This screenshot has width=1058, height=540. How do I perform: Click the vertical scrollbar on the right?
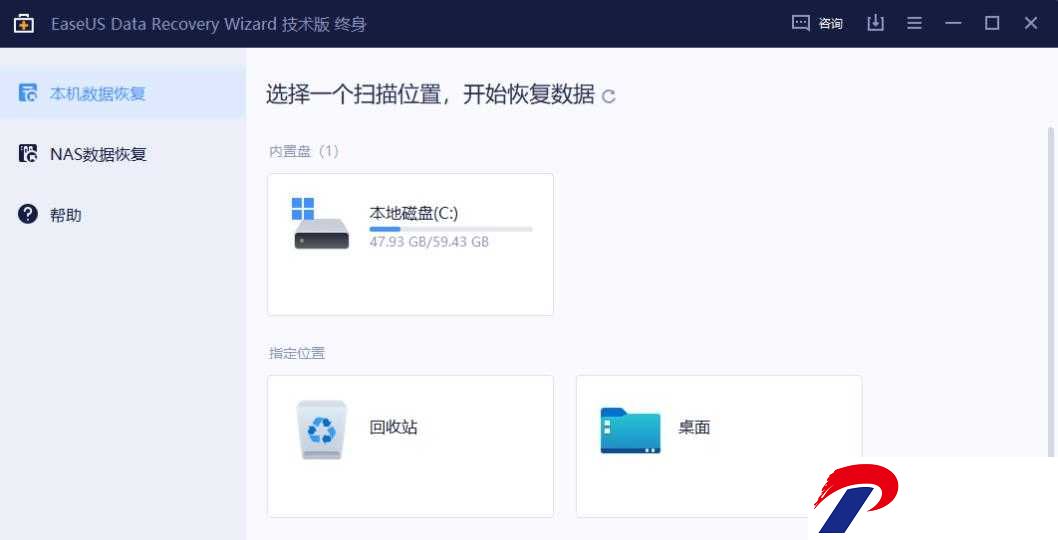1051,290
